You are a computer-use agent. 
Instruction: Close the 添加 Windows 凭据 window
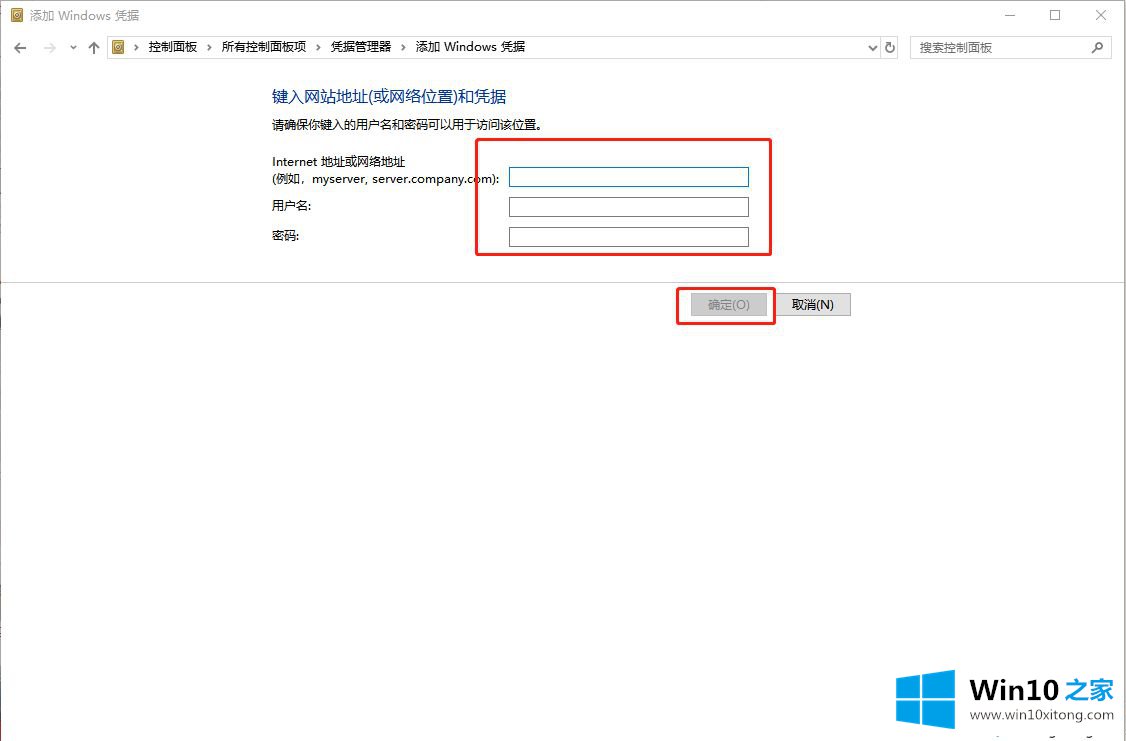[x=1100, y=15]
